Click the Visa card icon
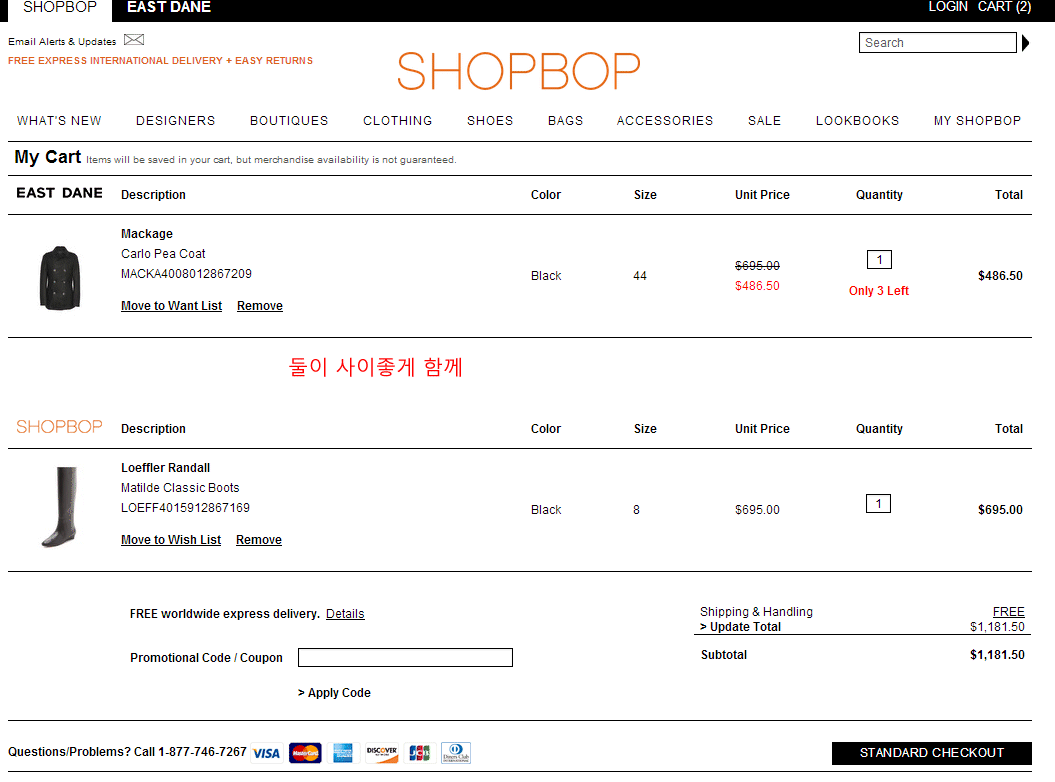Image resolution: width=1055 pixels, height=782 pixels. pos(266,753)
